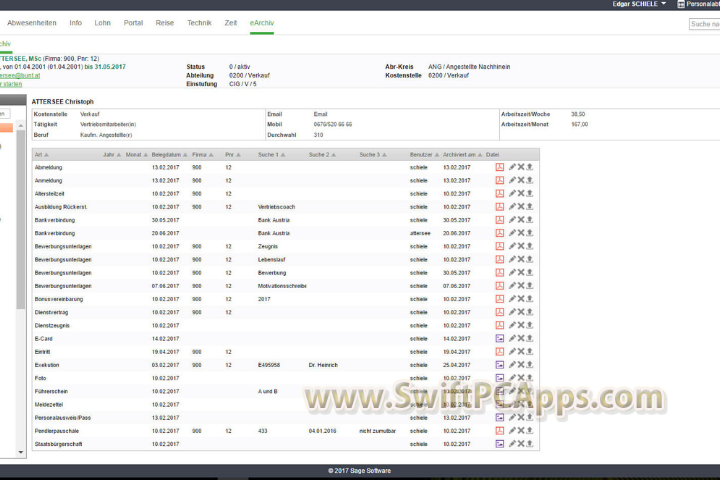Screen dimensions: 720x480
Task: Open the PDF file of the Pendlerpauschale row
Action: click(500, 430)
